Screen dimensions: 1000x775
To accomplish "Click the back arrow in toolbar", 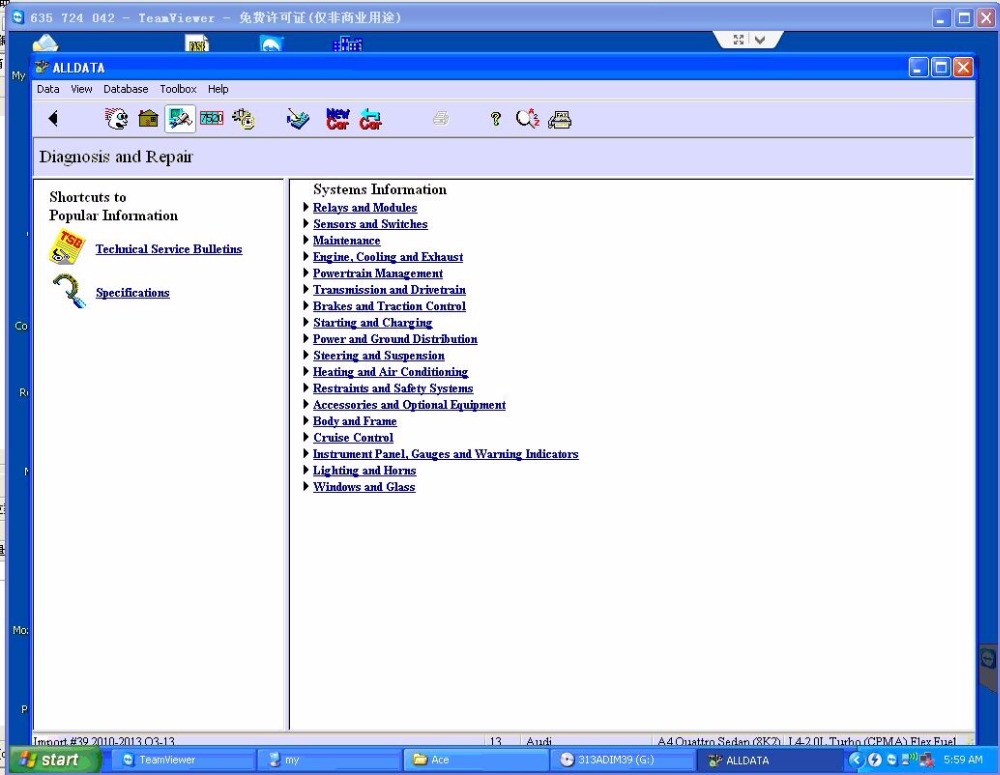I will (x=53, y=119).
